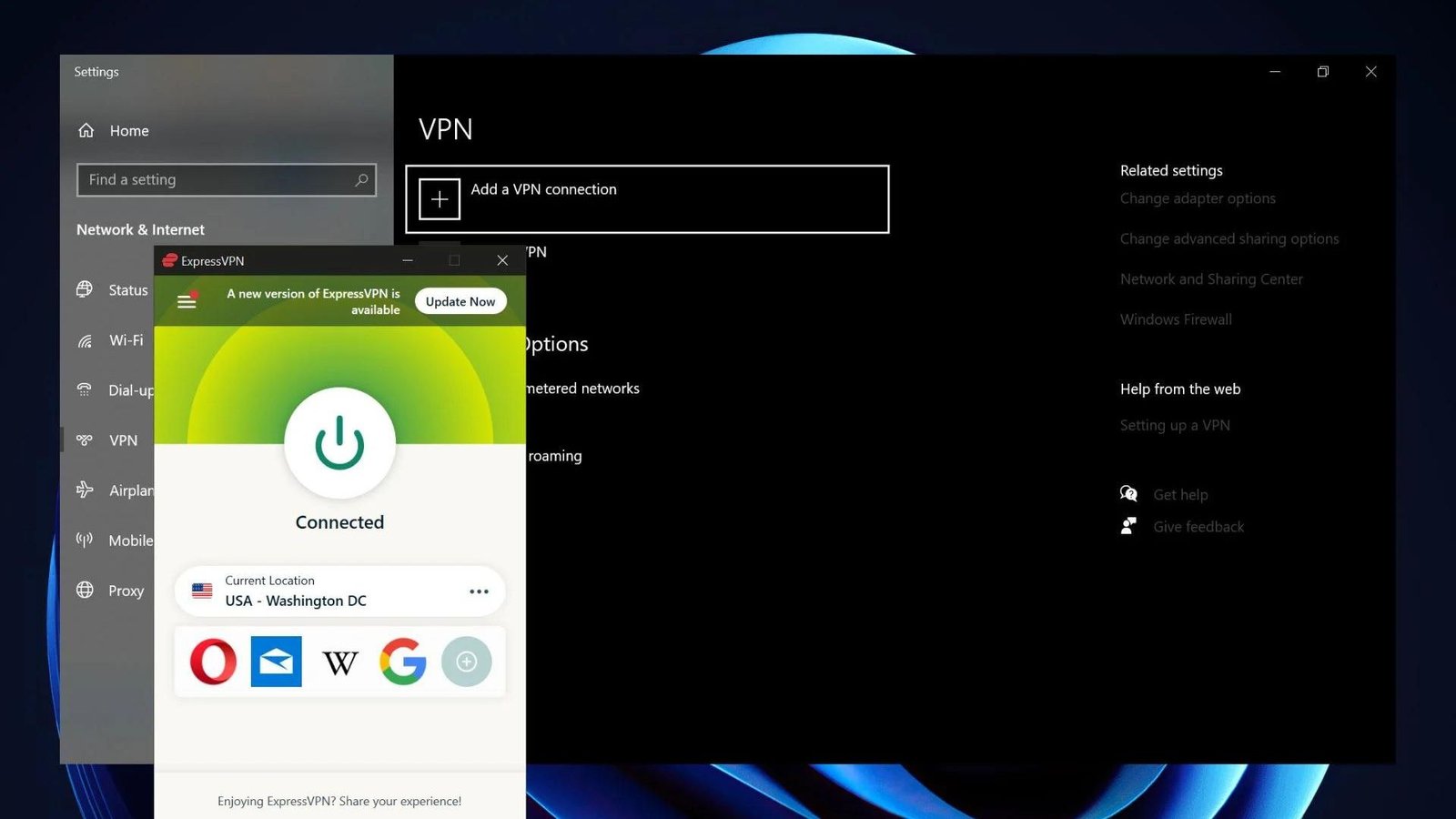Focus the Find a setting search box

(x=227, y=180)
